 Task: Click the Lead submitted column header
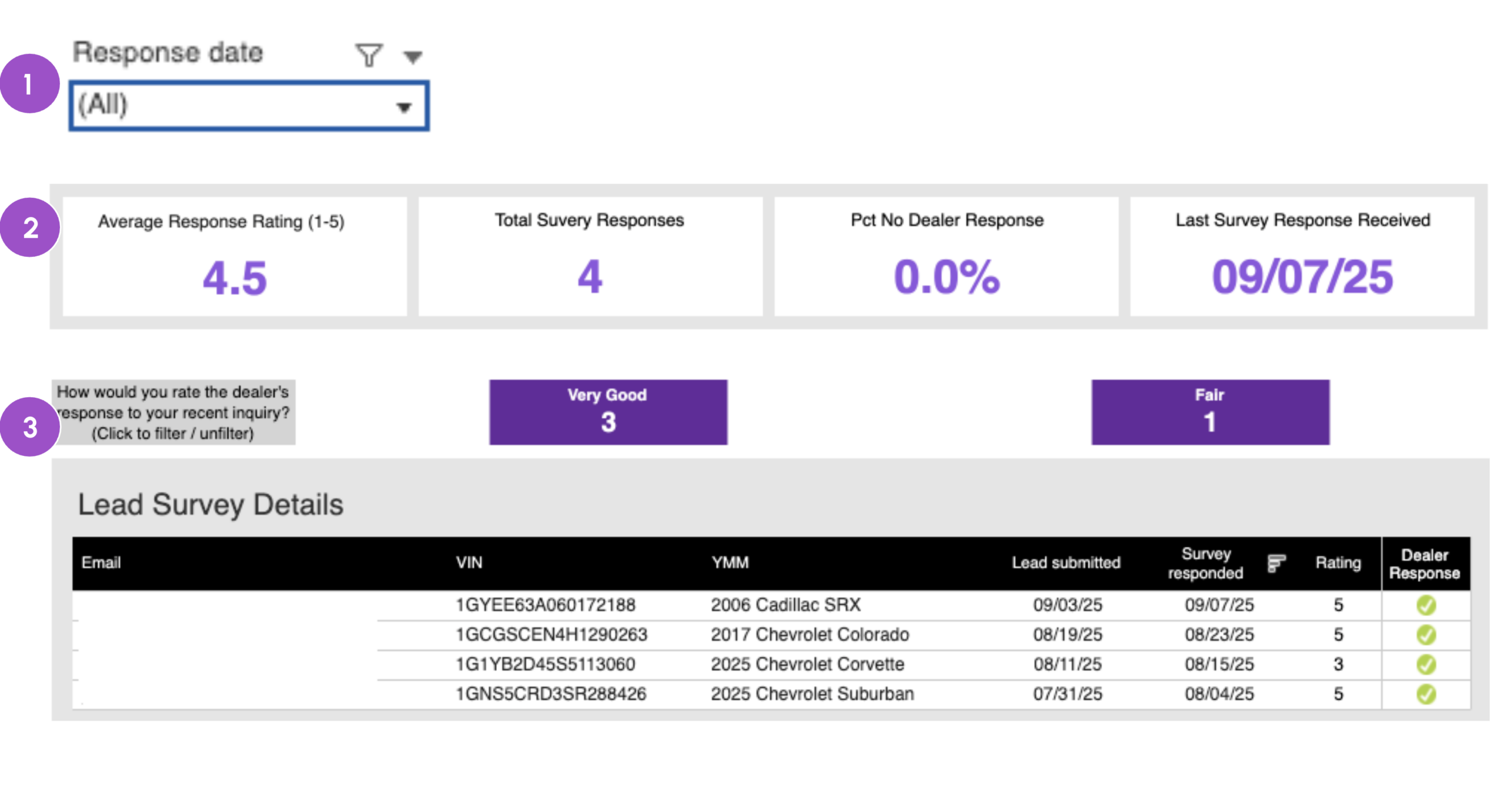click(x=1066, y=563)
